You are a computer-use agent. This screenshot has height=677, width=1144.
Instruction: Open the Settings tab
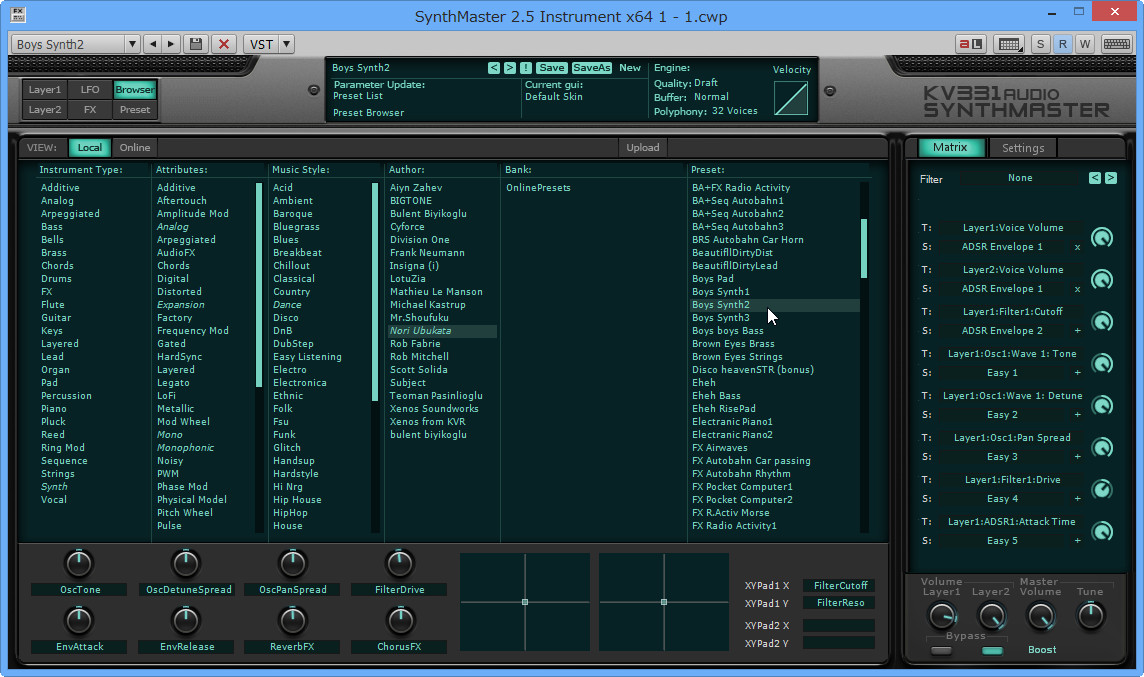pos(1022,148)
